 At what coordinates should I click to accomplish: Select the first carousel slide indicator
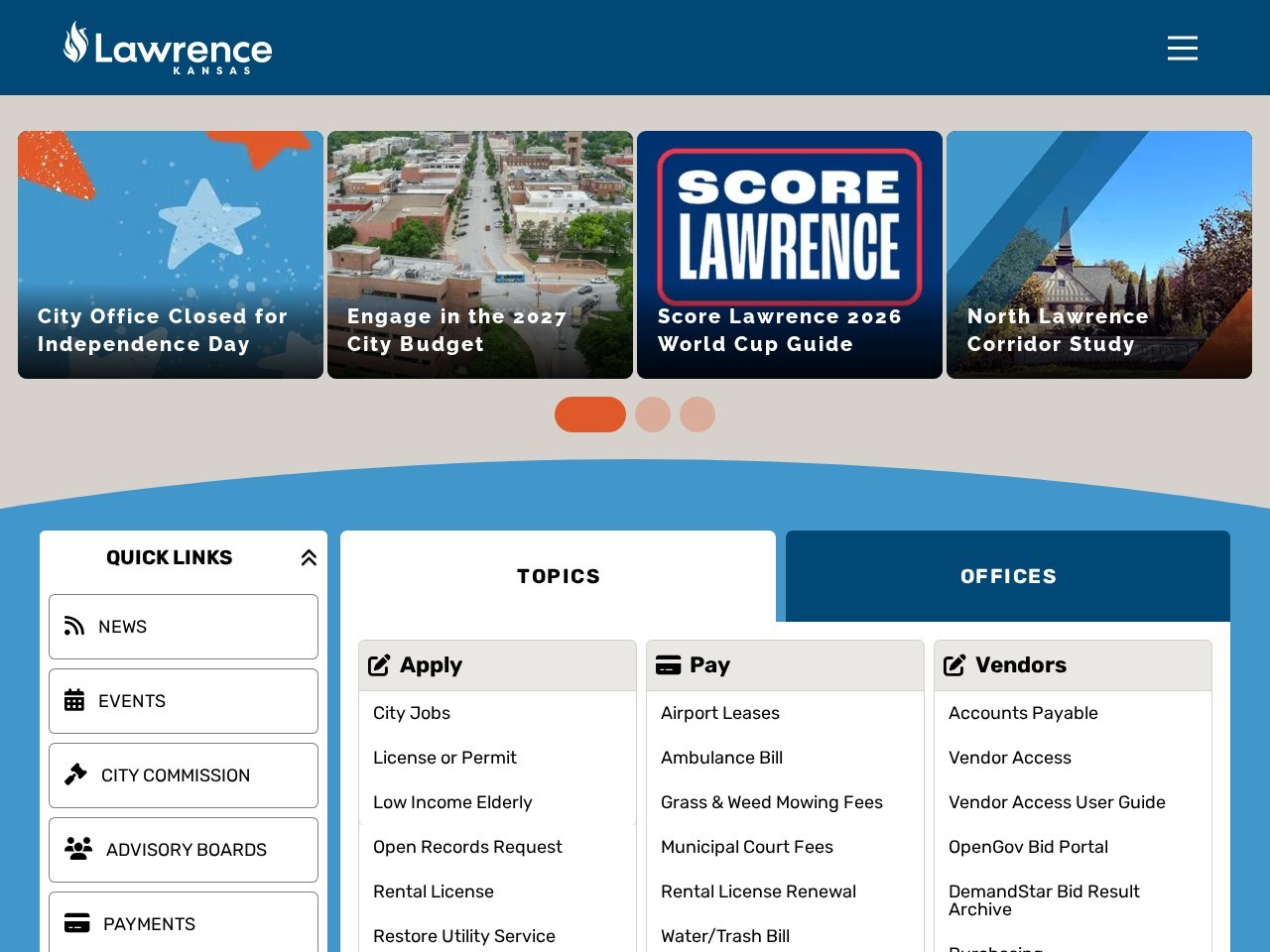pyautogui.click(x=590, y=415)
